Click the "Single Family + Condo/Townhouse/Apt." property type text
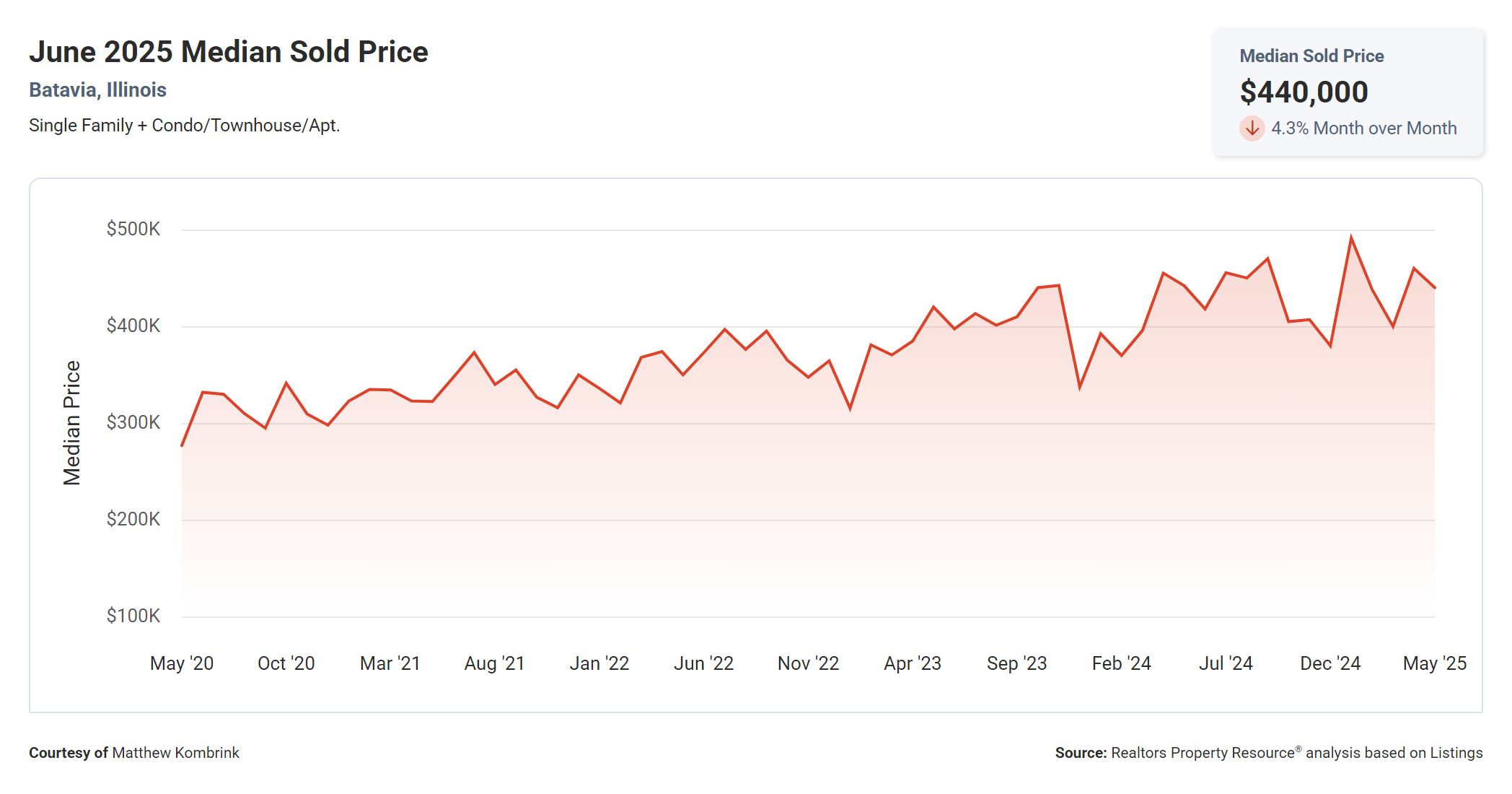Image resolution: width=1512 pixels, height=794 pixels. (x=184, y=126)
